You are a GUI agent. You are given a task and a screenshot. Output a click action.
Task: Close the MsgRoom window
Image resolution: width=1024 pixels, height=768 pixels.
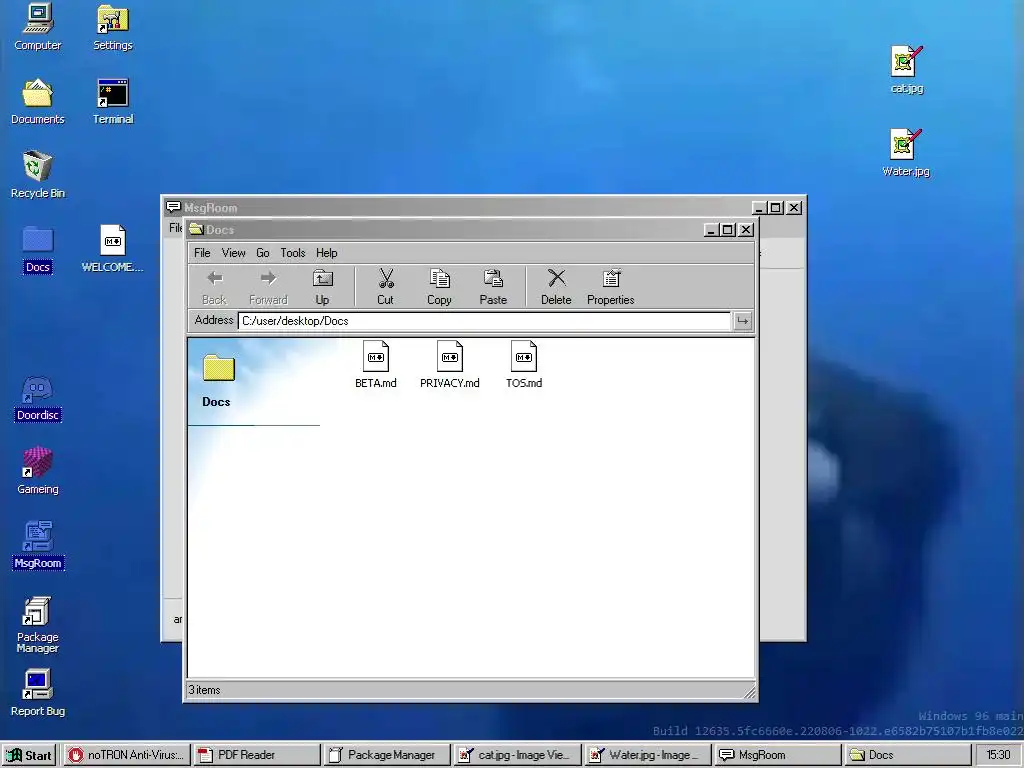794,208
